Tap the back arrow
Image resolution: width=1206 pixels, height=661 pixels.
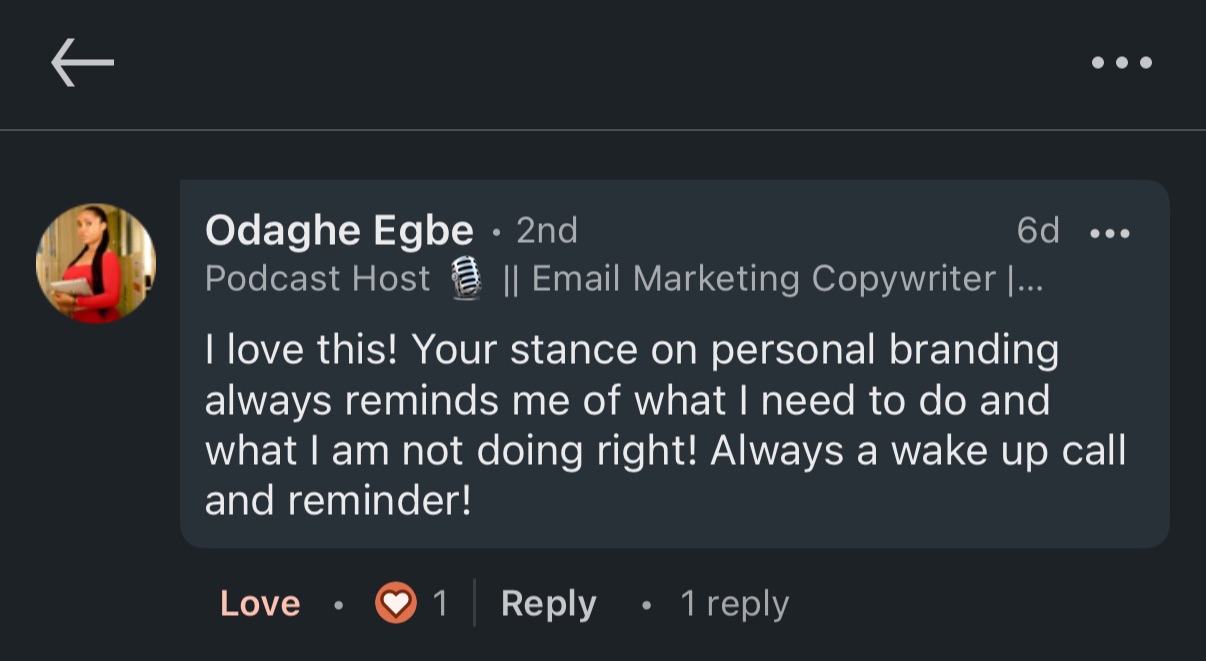83,63
